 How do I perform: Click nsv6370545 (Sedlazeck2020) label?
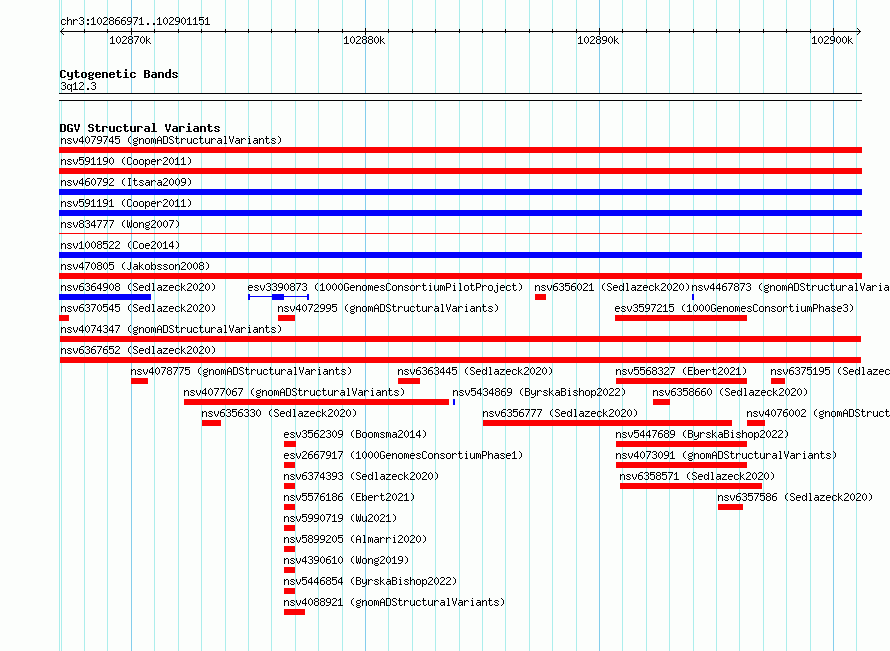pos(138,308)
